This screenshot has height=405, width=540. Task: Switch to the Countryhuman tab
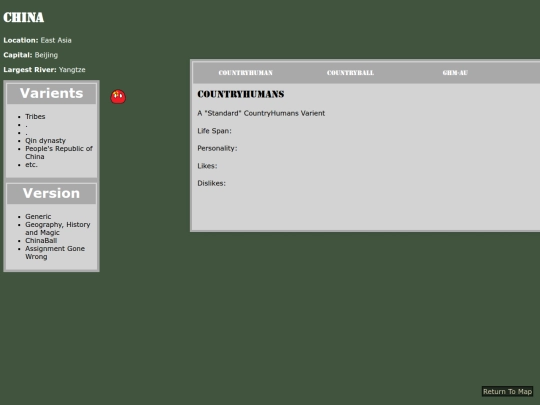[246, 73]
